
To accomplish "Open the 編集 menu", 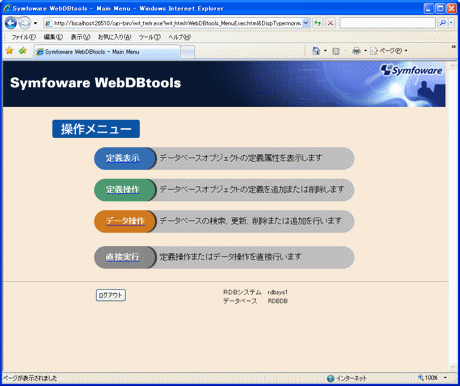I will point(53,37).
